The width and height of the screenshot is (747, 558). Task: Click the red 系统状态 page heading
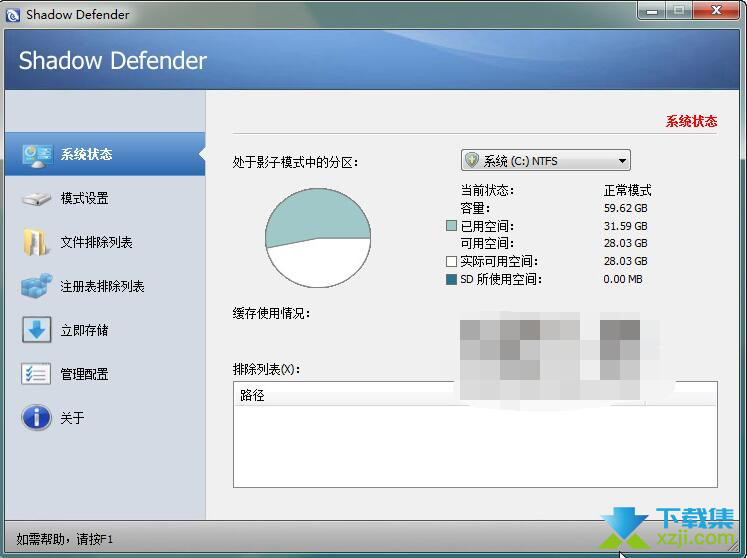691,122
